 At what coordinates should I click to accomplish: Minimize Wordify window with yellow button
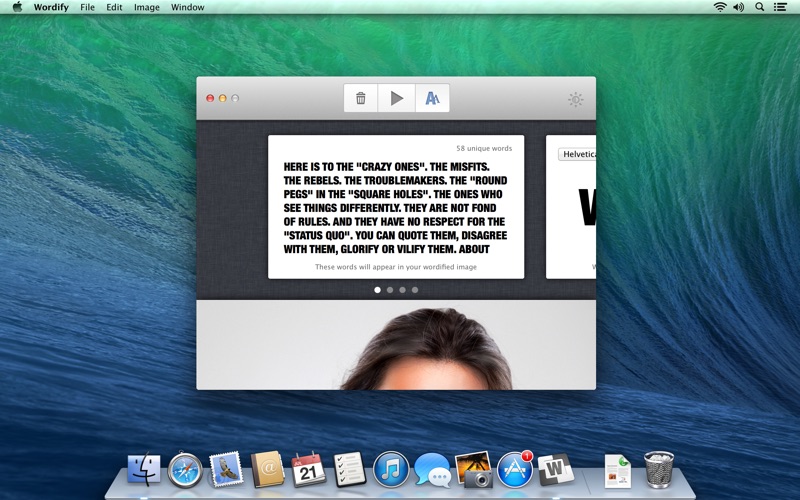pyautogui.click(x=222, y=98)
